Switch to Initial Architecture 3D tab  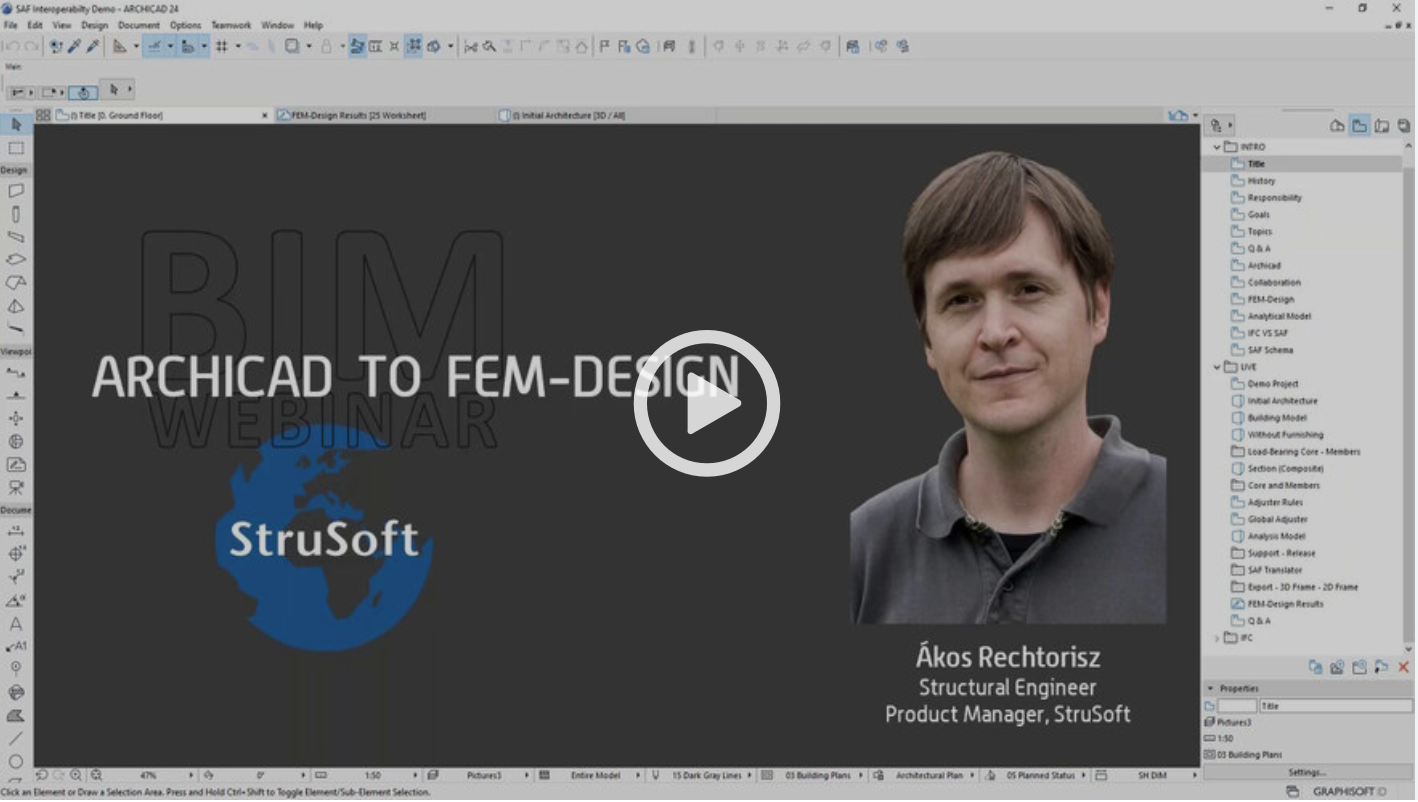[x=568, y=115]
